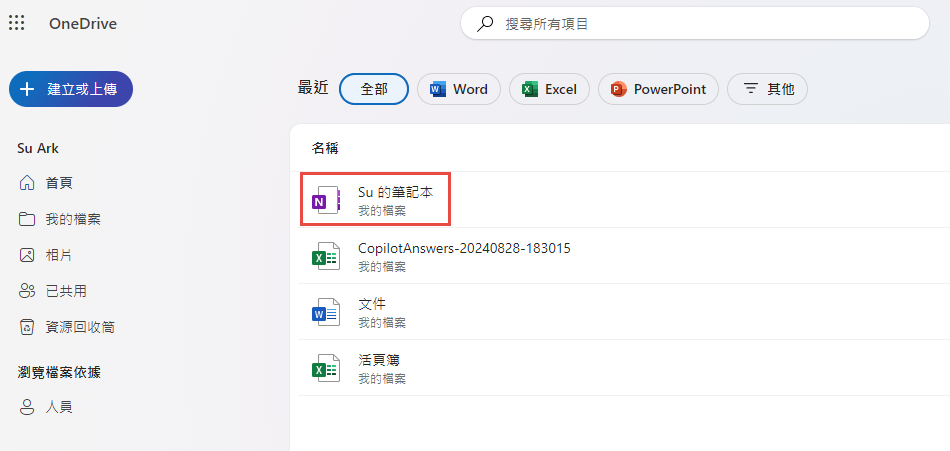Filter recent files by Word
Screen dimensions: 950x451
pos(459,89)
